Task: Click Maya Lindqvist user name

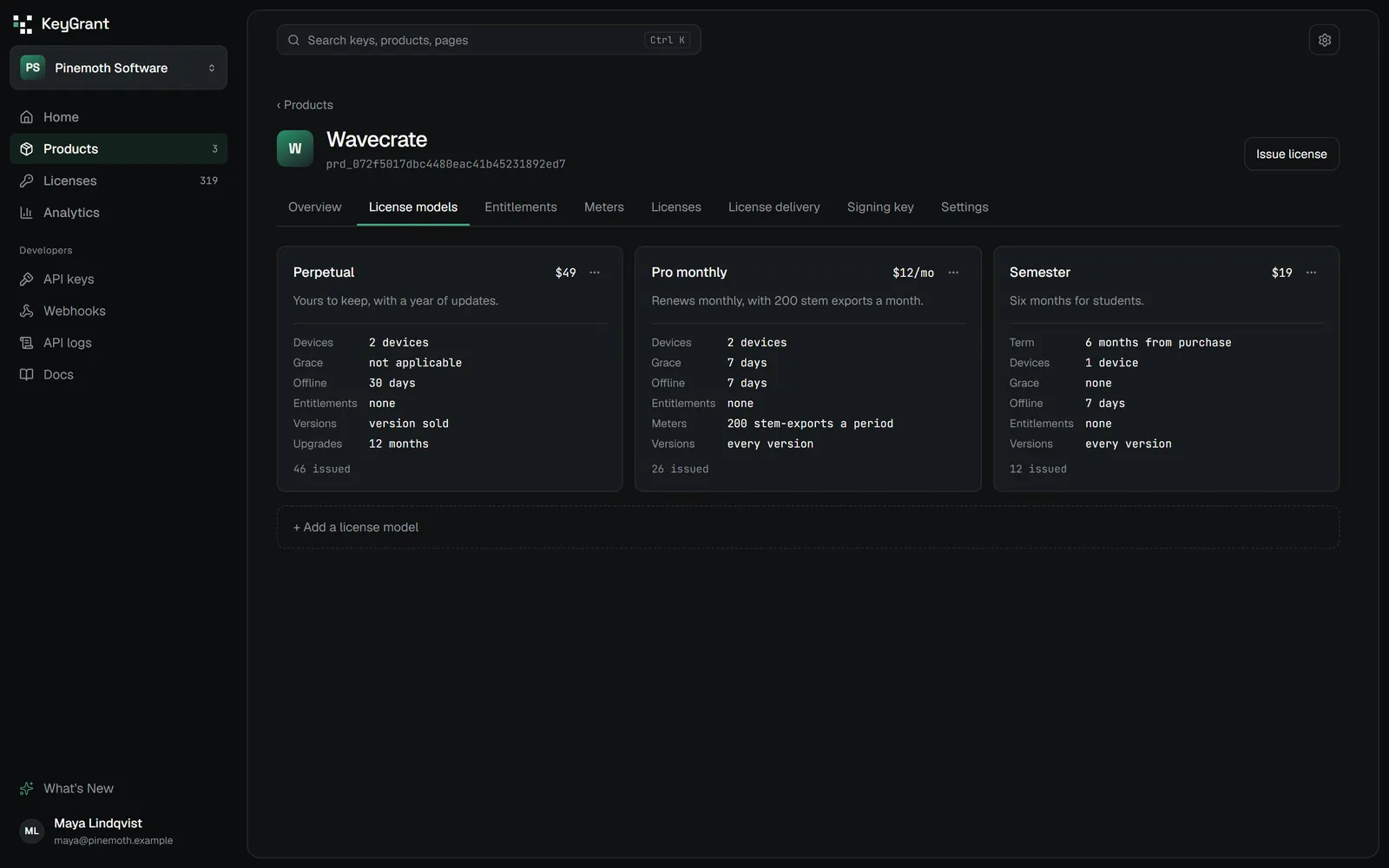Action: coord(98,823)
